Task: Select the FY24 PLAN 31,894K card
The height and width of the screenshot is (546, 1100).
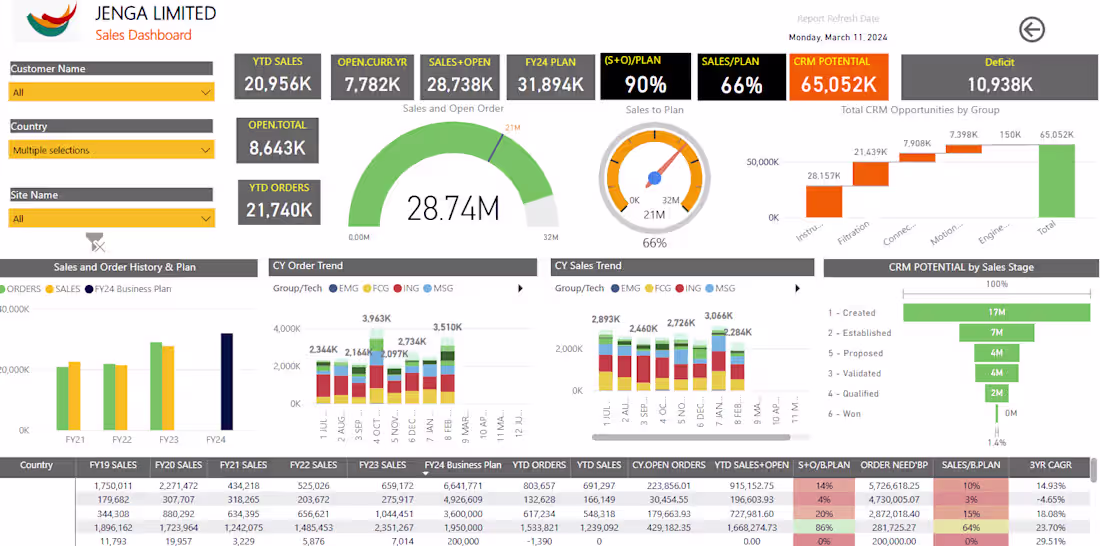Action: (x=551, y=76)
